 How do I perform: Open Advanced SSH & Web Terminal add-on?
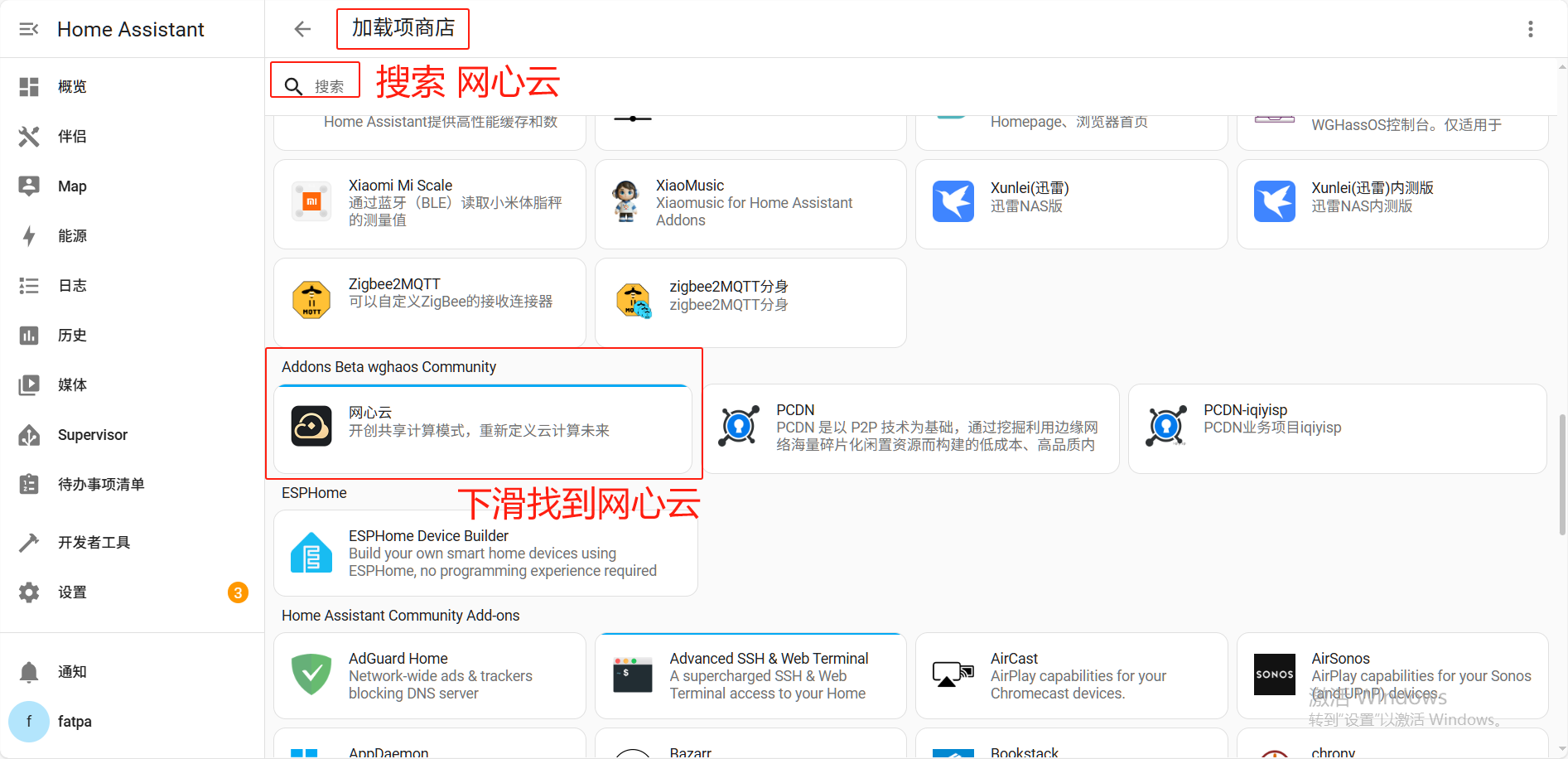[x=750, y=676]
